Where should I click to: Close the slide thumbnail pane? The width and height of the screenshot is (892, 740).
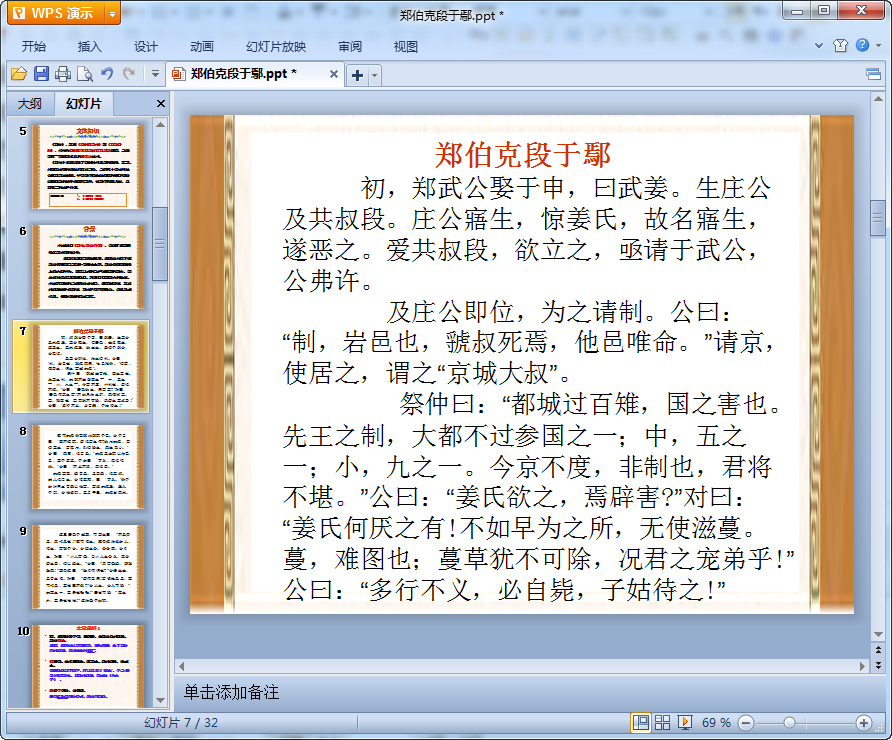point(160,104)
